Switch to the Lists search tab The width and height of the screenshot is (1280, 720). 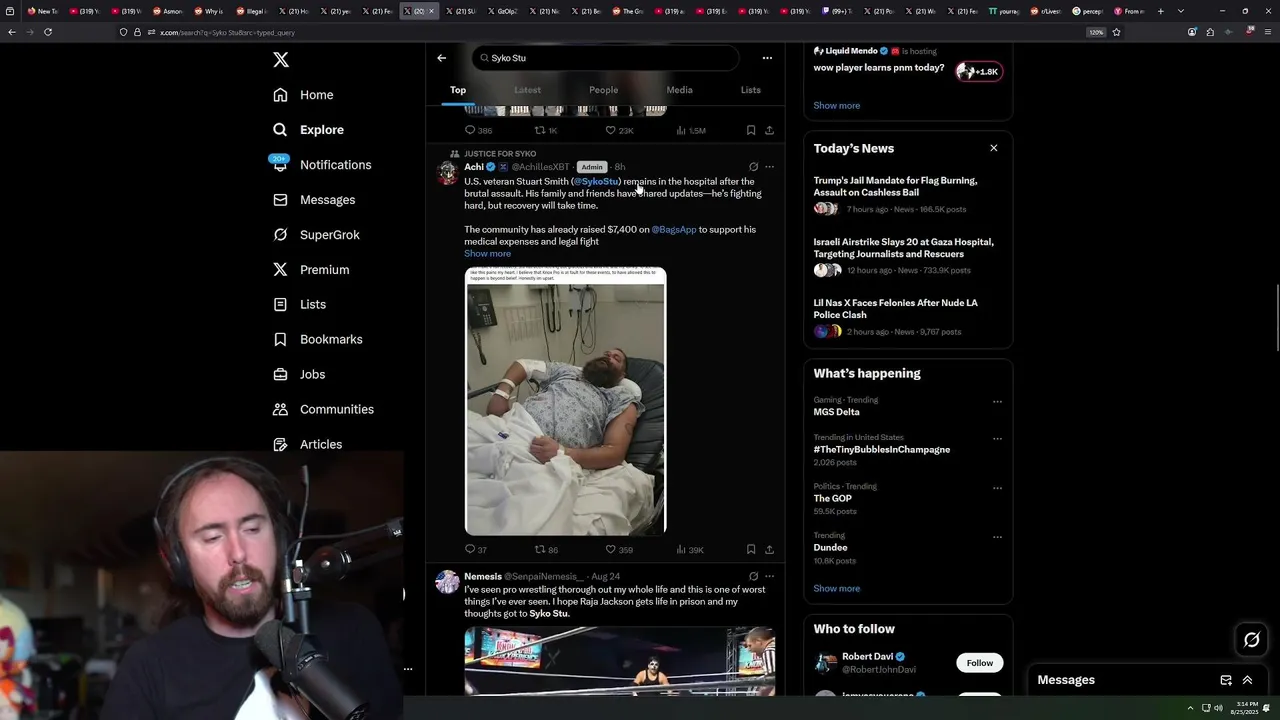click(x=750, y=90)
